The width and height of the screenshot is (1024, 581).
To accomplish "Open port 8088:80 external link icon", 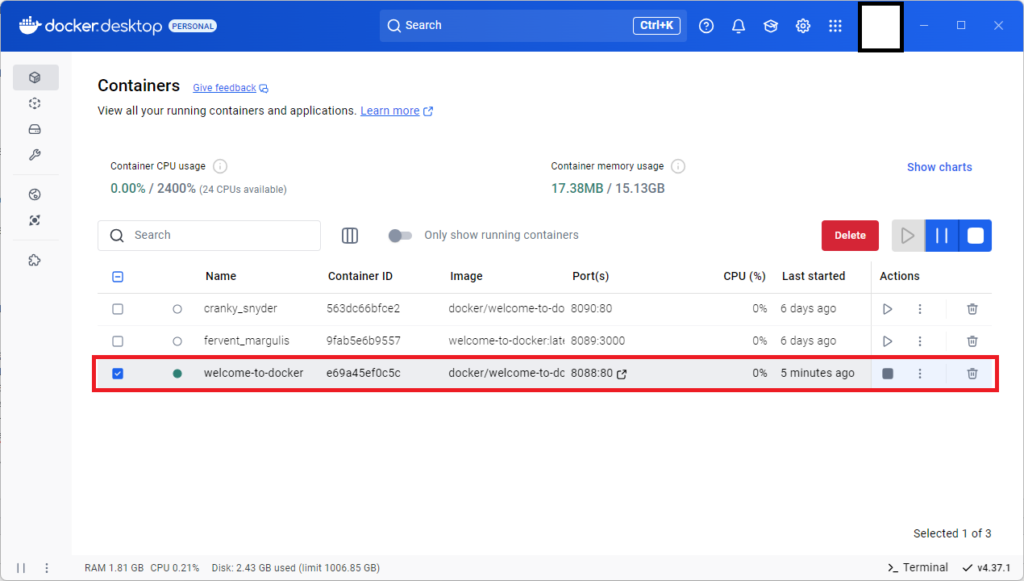I will (622, 374).
